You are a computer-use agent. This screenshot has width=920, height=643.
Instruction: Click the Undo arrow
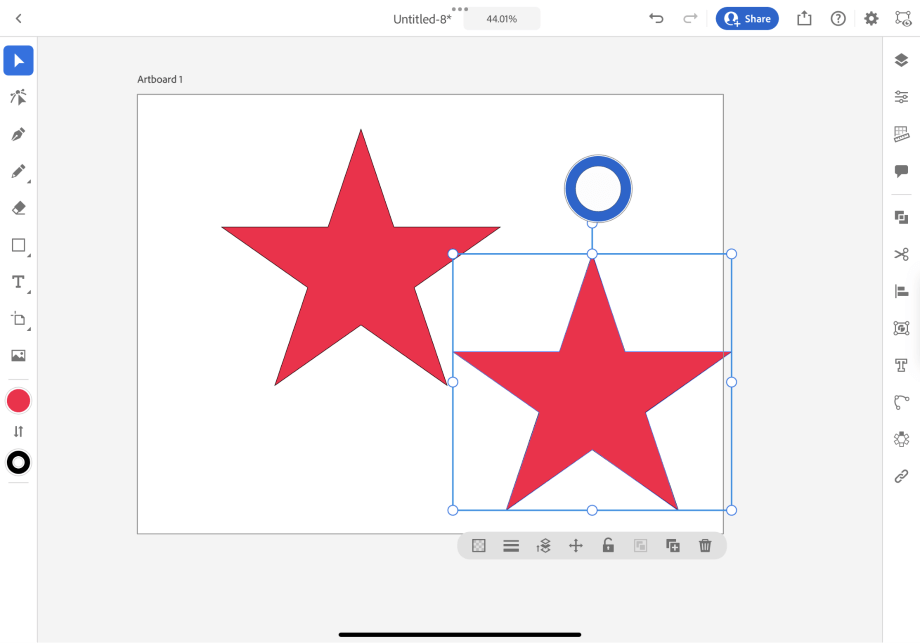tap(656, 18)
